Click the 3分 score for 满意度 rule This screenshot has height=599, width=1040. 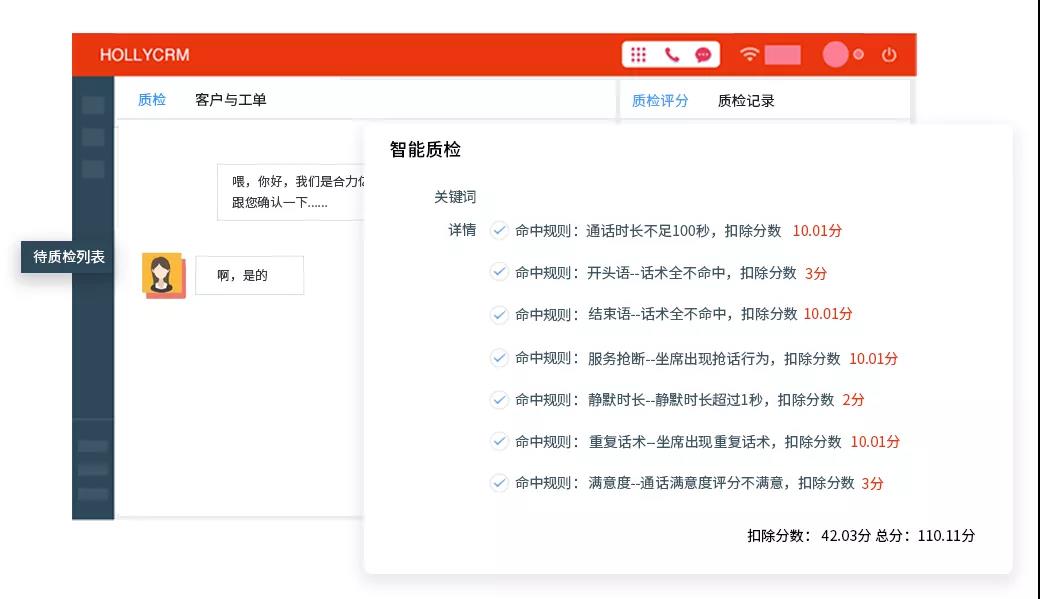(872, 484)
